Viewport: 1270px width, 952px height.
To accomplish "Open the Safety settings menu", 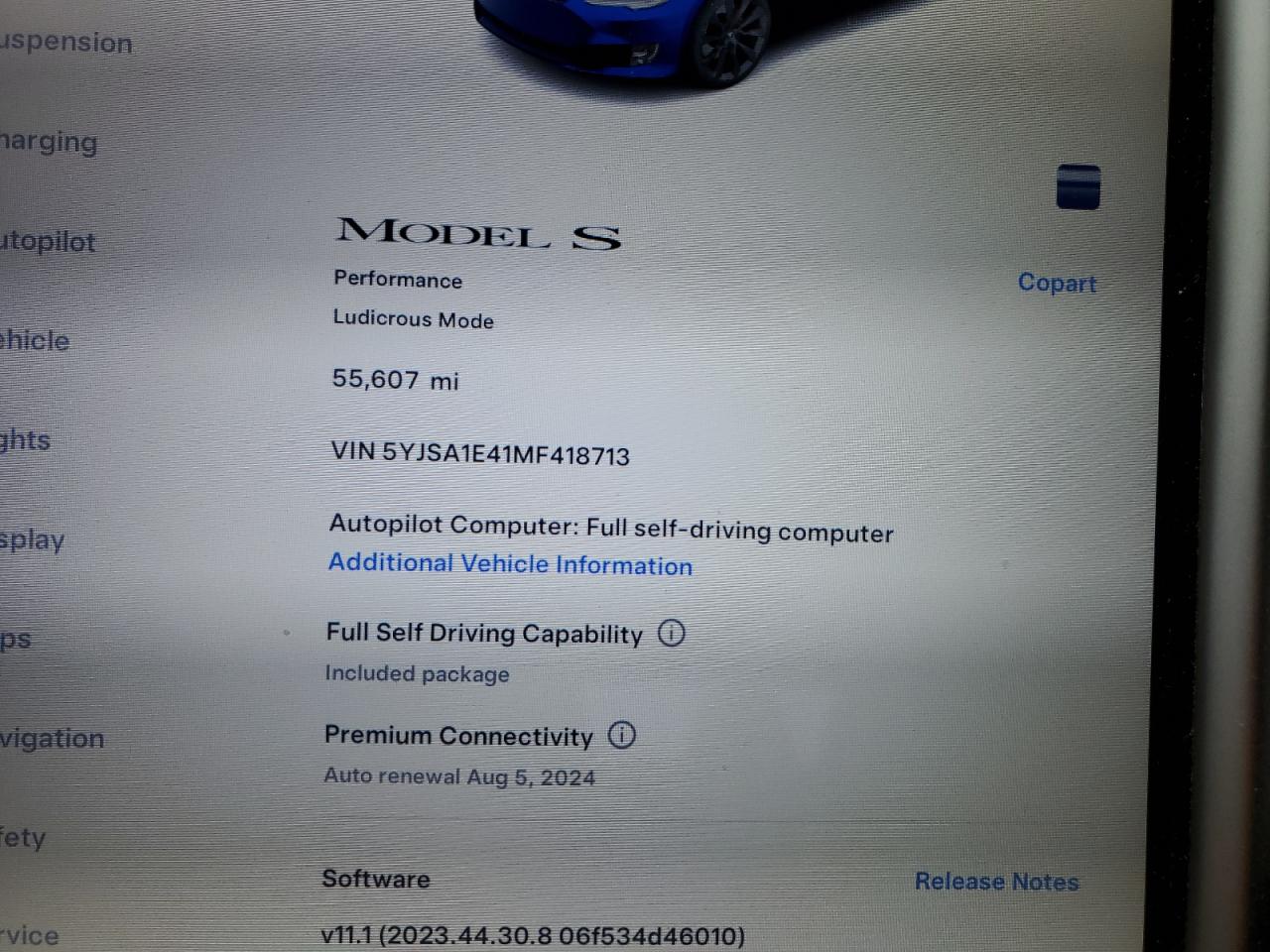I will click(x=23, y=838).
